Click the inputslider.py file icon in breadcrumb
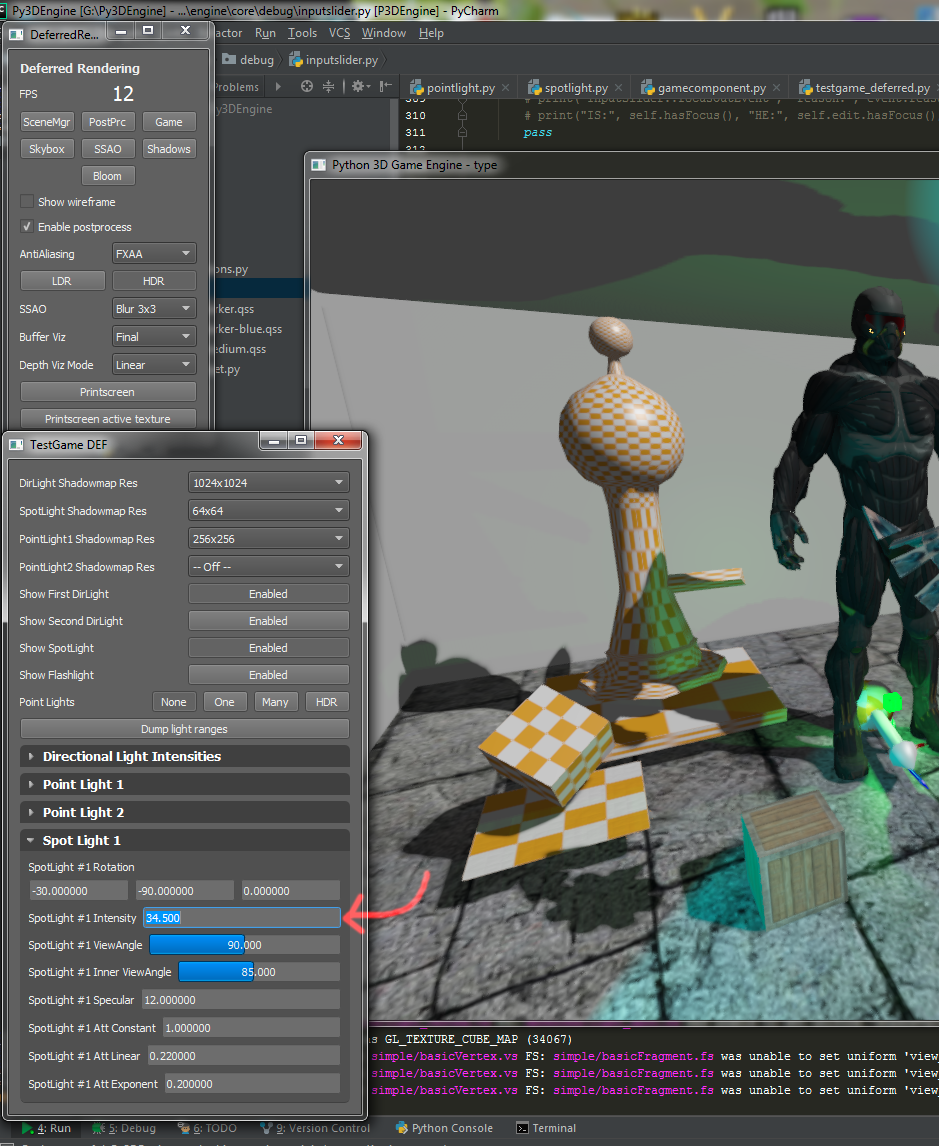The width and height of the screenshot is (939, 1146). coord(296,59)
